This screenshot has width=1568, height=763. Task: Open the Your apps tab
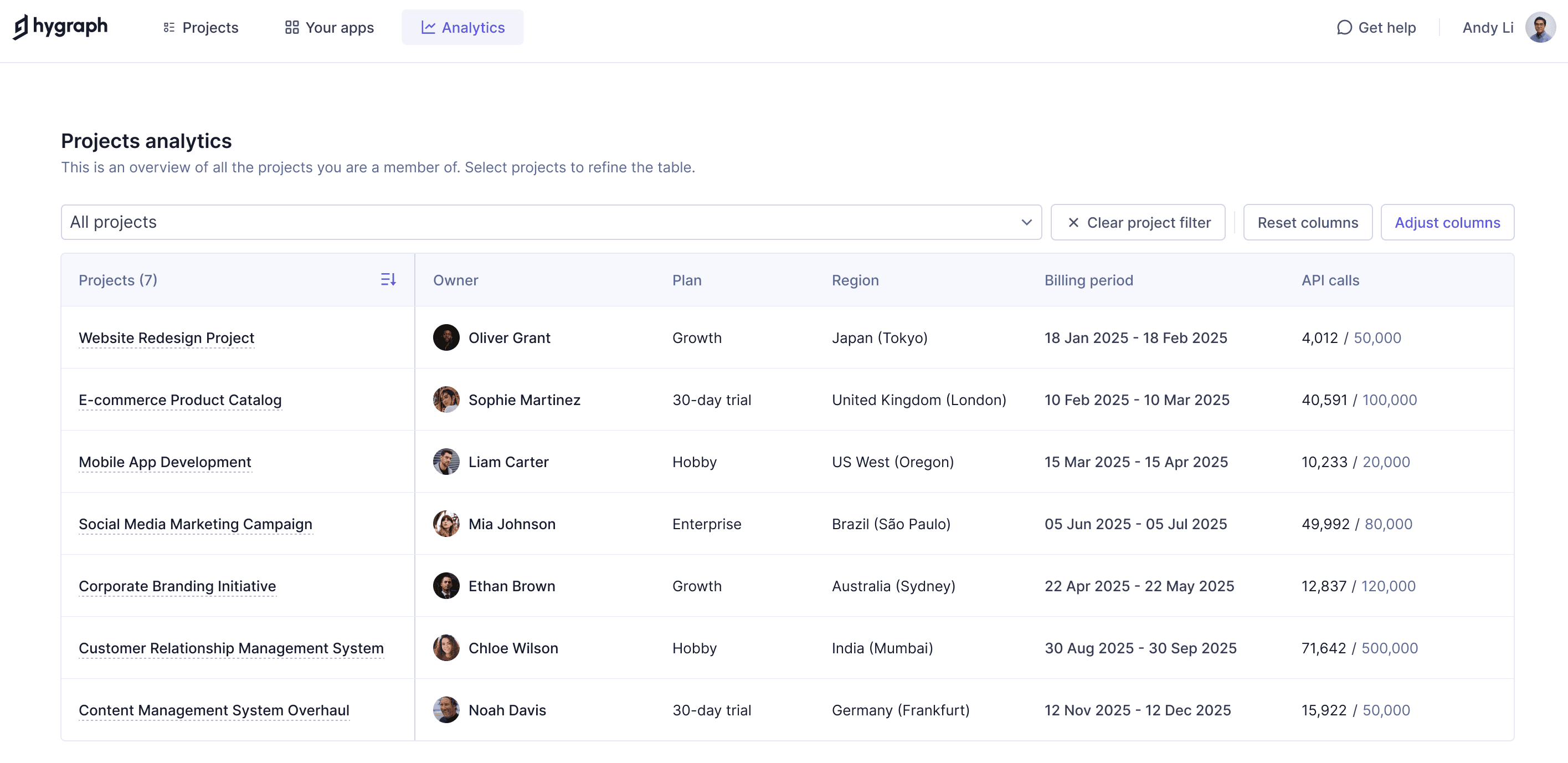tap(330, 27)
